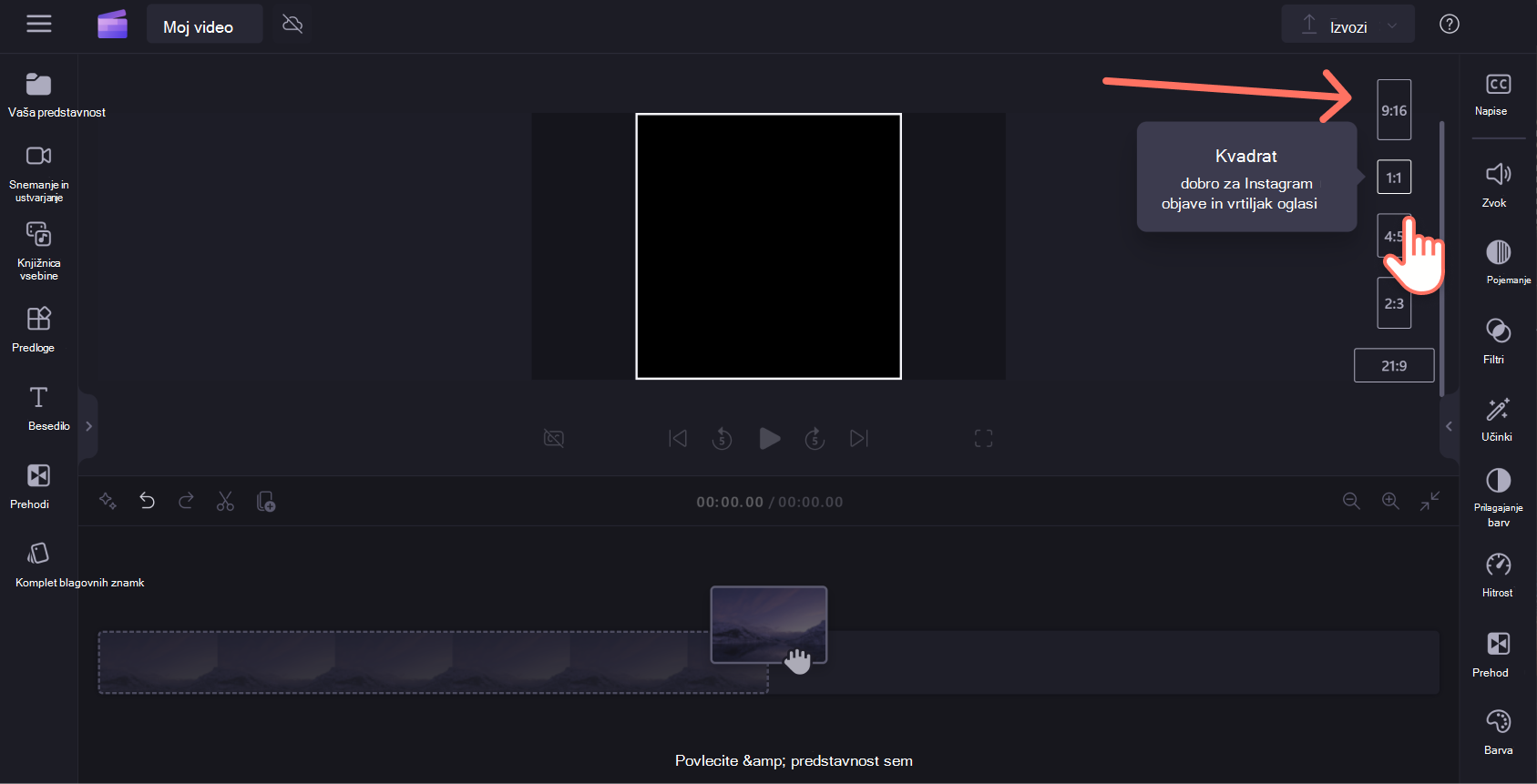Select the split scissors tool

225,501
